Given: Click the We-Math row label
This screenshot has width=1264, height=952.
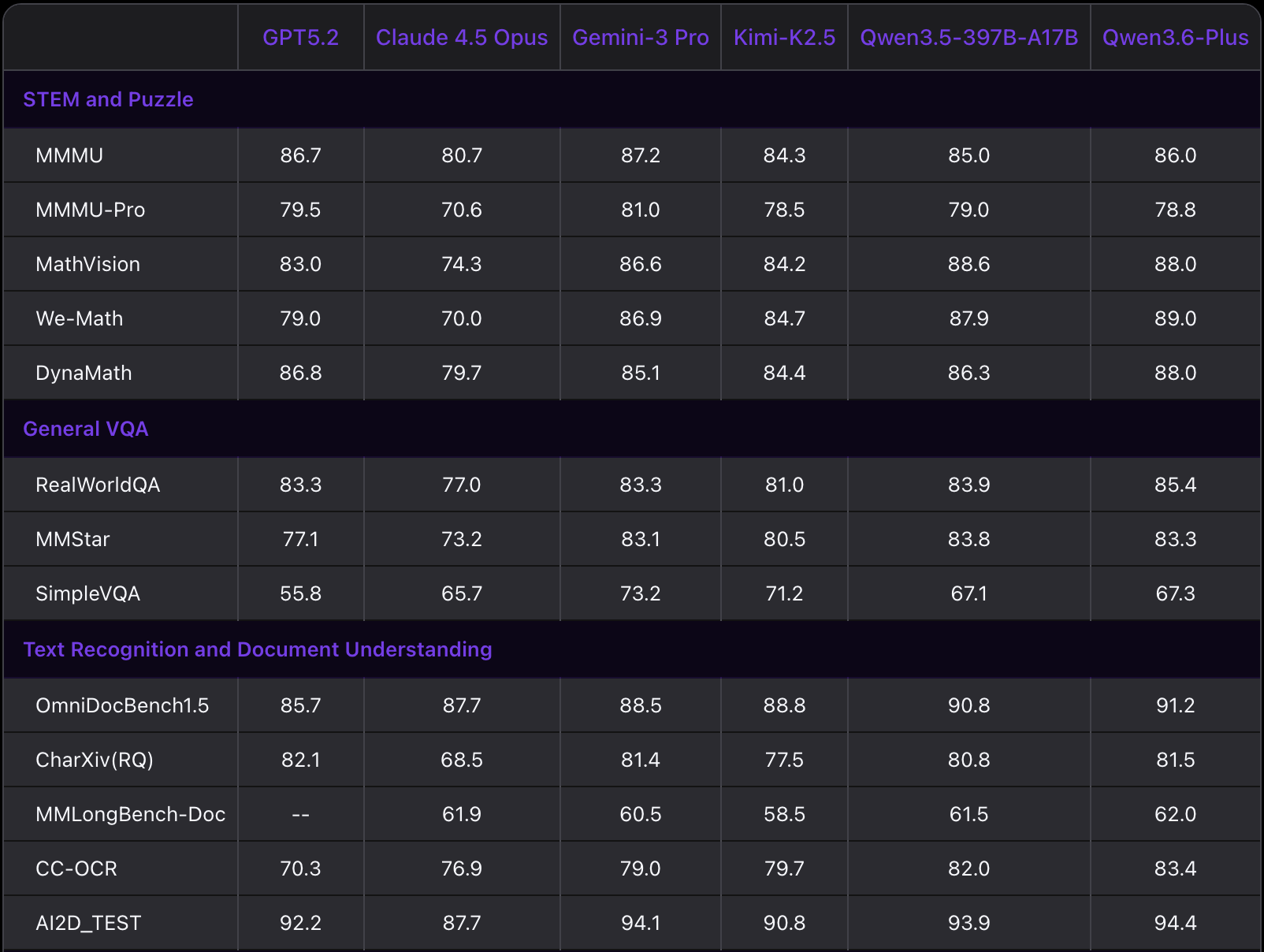Looking at the screenshot, I should (x=80, y=318).
